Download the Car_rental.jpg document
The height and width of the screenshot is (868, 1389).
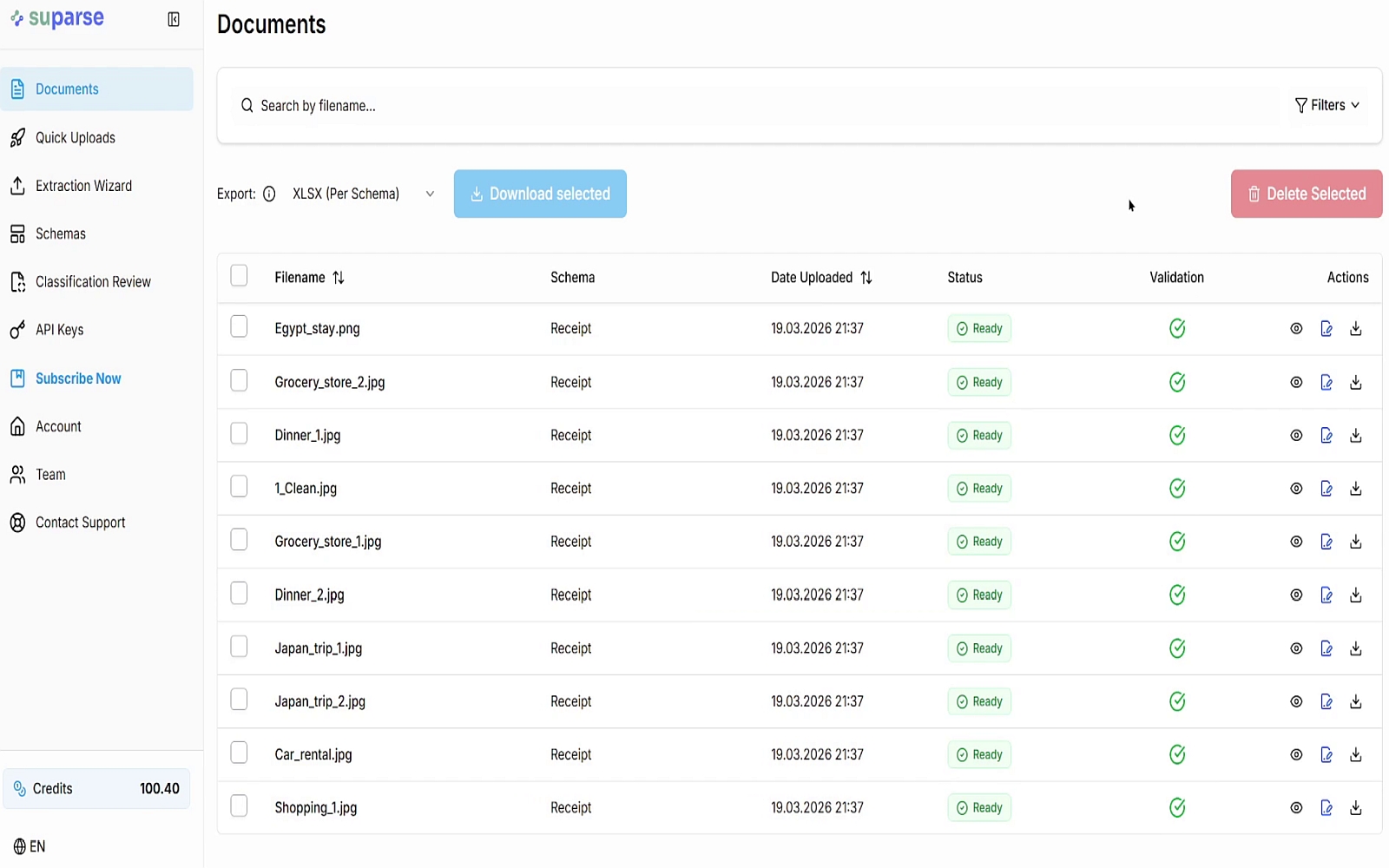pos(1356,755)
